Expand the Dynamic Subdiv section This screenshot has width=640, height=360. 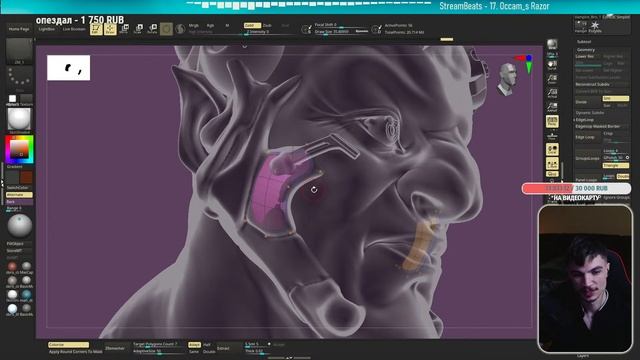590,113
